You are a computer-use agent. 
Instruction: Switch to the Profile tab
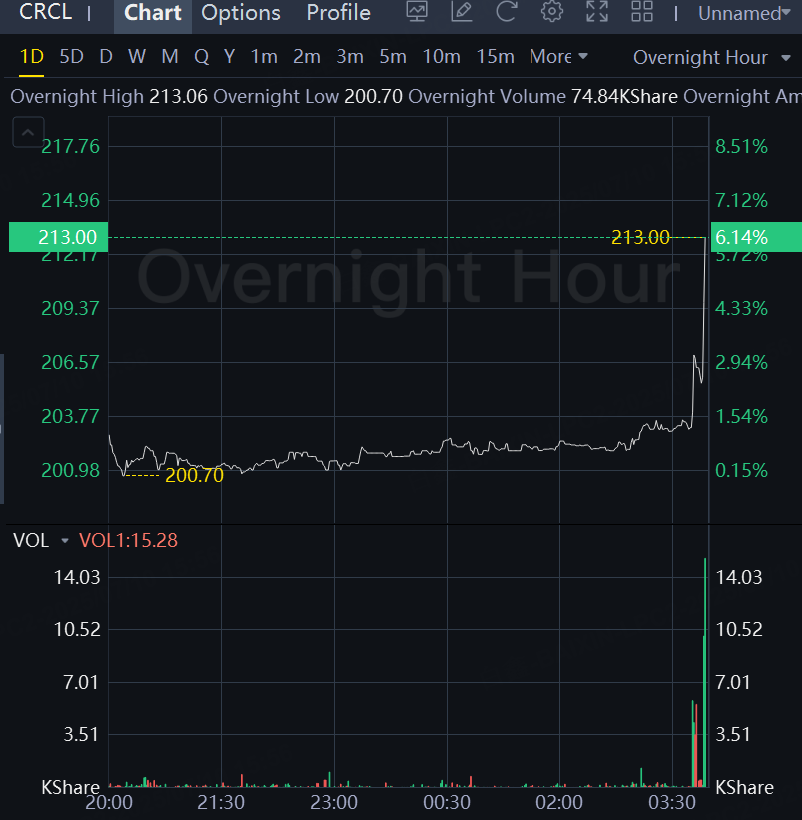pyautogui.click(x=338, y=13)
